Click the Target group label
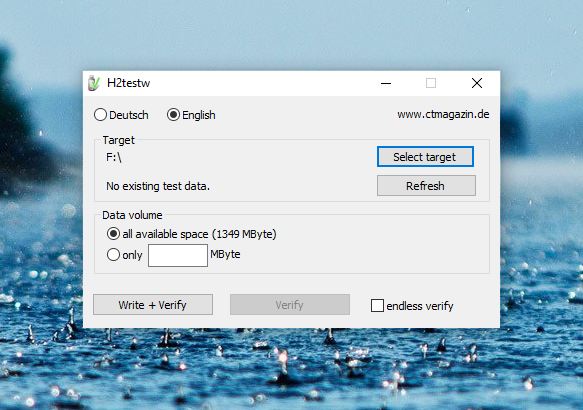 pyautogui.click(x=119, y=140)
